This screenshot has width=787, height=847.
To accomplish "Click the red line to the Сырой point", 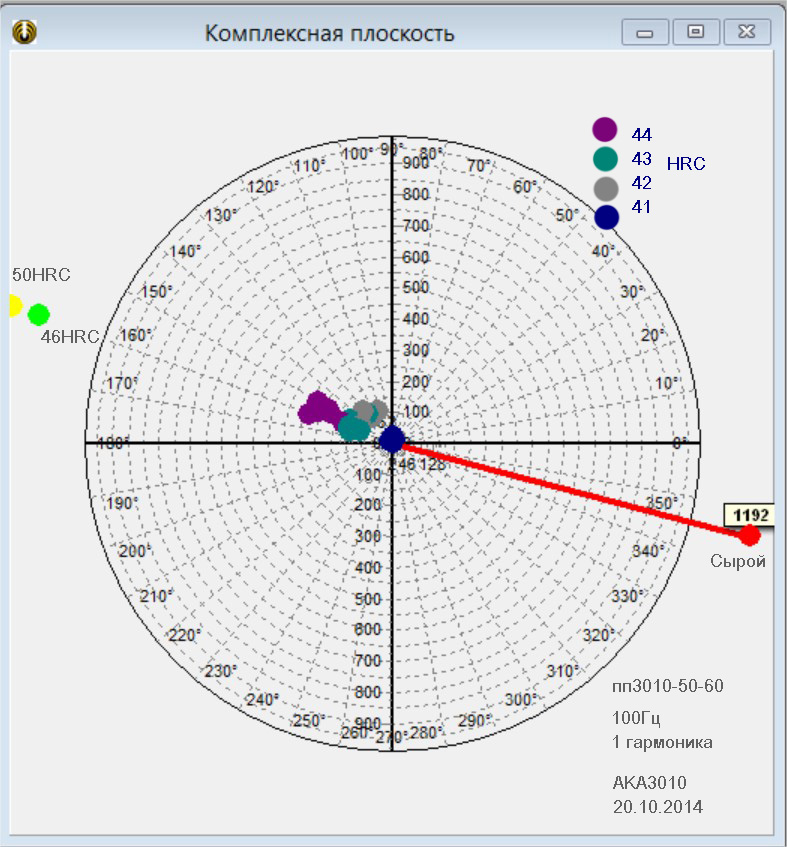I will click(x=573, y=489).
